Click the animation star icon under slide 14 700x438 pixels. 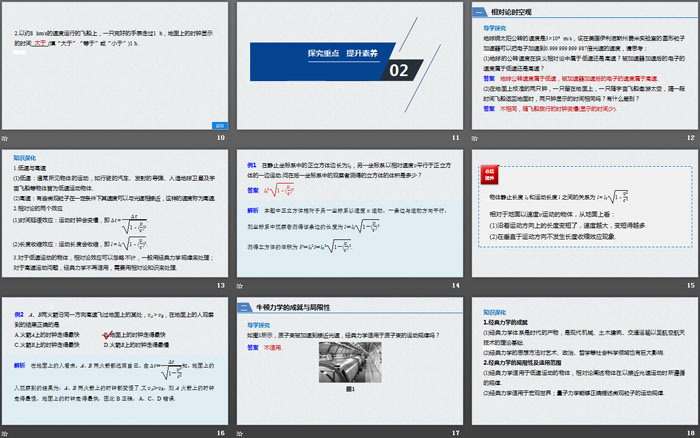[x=240, y=286]
